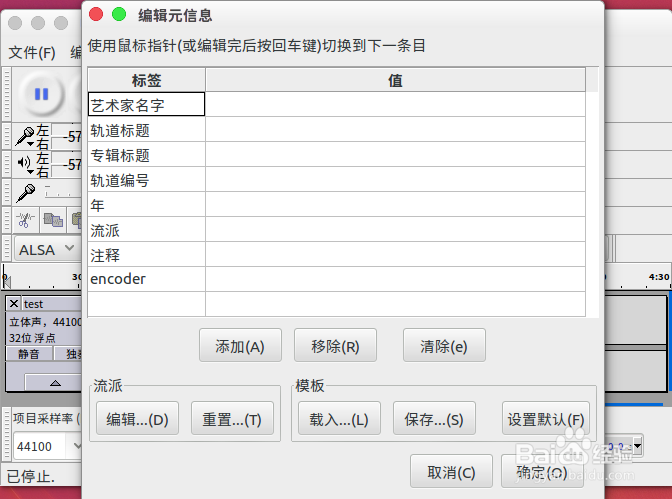Click 清除(e) to clear tags
Screen dimensions: 672x499
point(444,346)
